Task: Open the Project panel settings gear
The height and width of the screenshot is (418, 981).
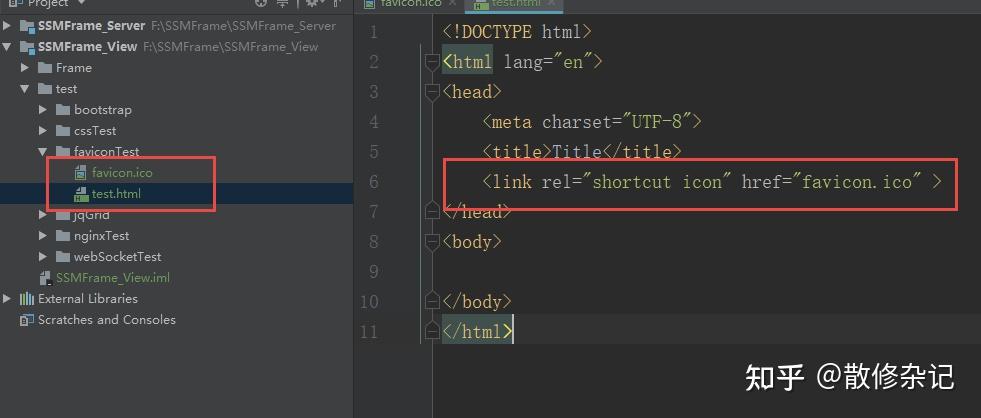Action: click(x=312, y=3)
